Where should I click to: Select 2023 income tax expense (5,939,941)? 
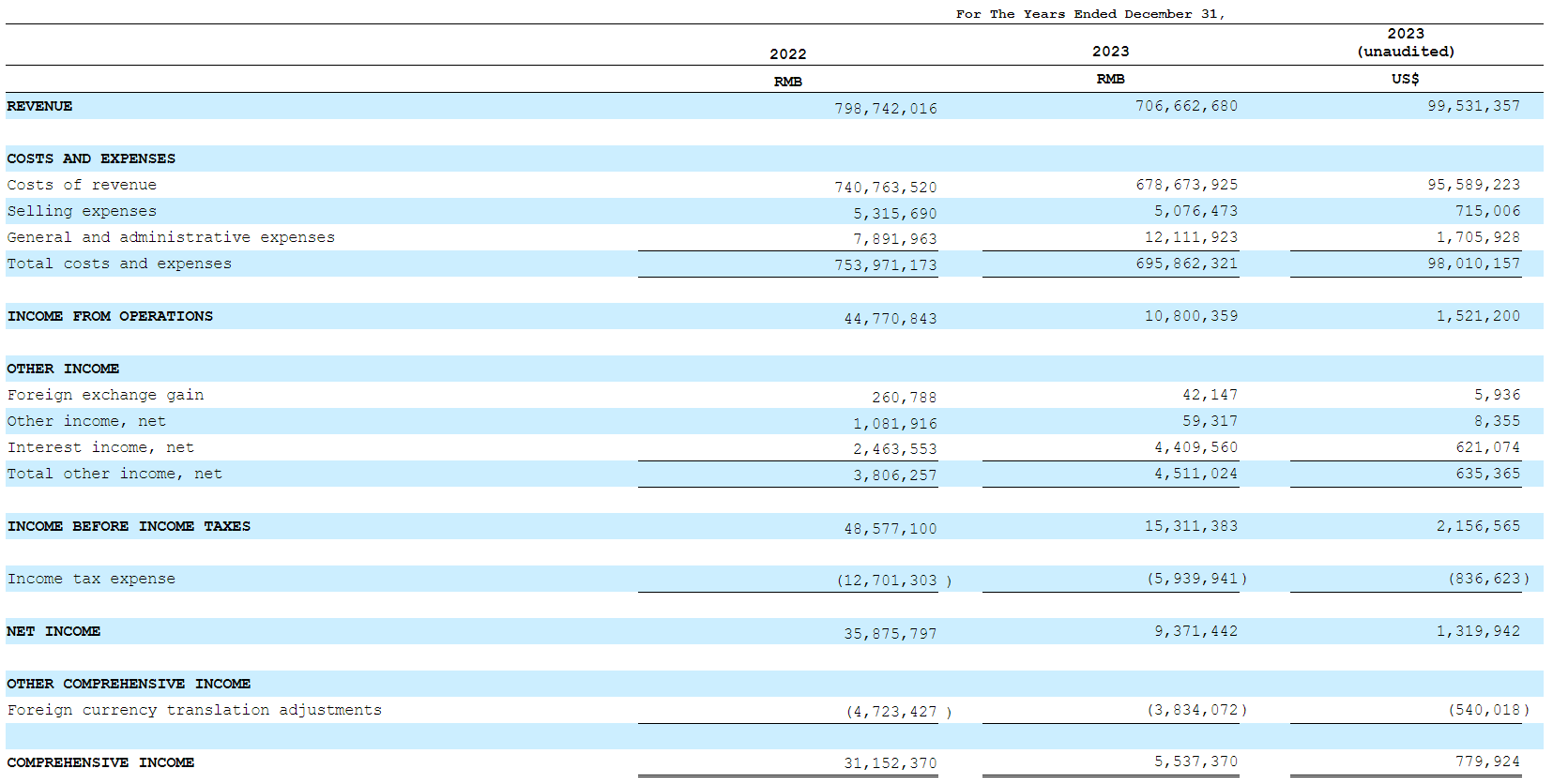coord(1196,579)
